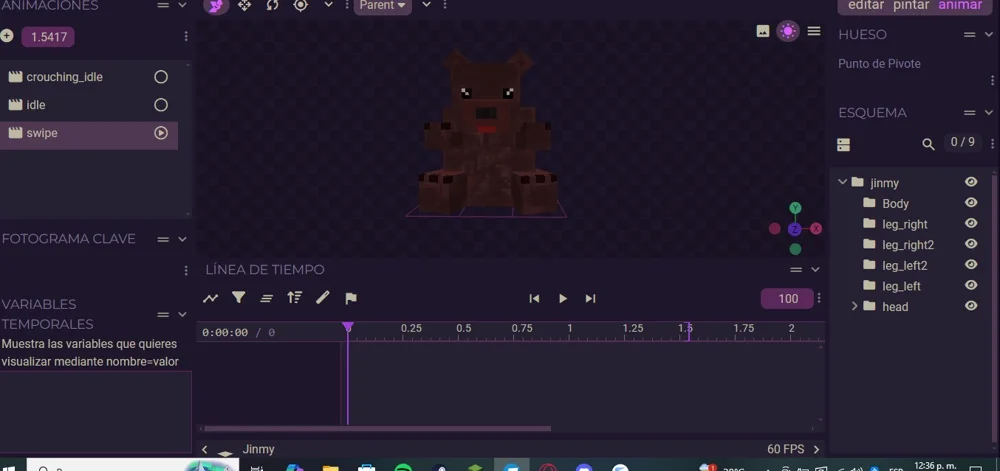The height and width of the screenshot is (471, 1000).
Task: Open the tool toolbar overflow chevron
Action: tap(328, 5)
